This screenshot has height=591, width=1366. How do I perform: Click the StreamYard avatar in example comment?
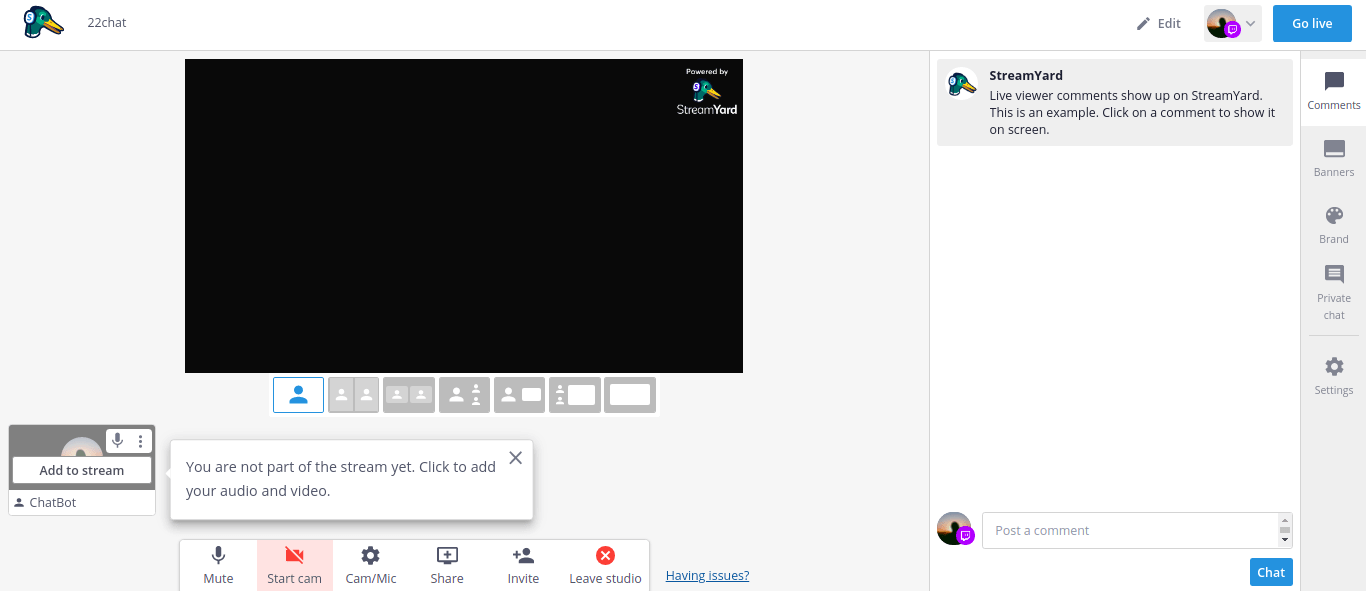click(962, 84)
